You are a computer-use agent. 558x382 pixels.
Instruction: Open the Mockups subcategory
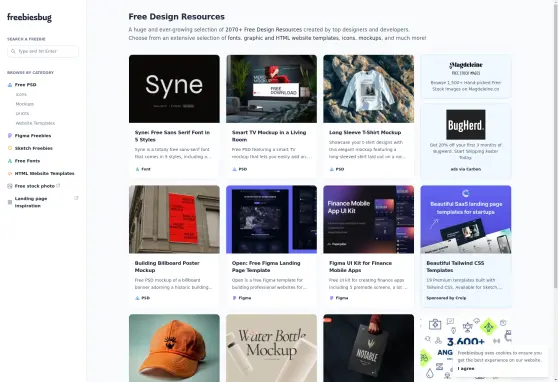point(25,104)
